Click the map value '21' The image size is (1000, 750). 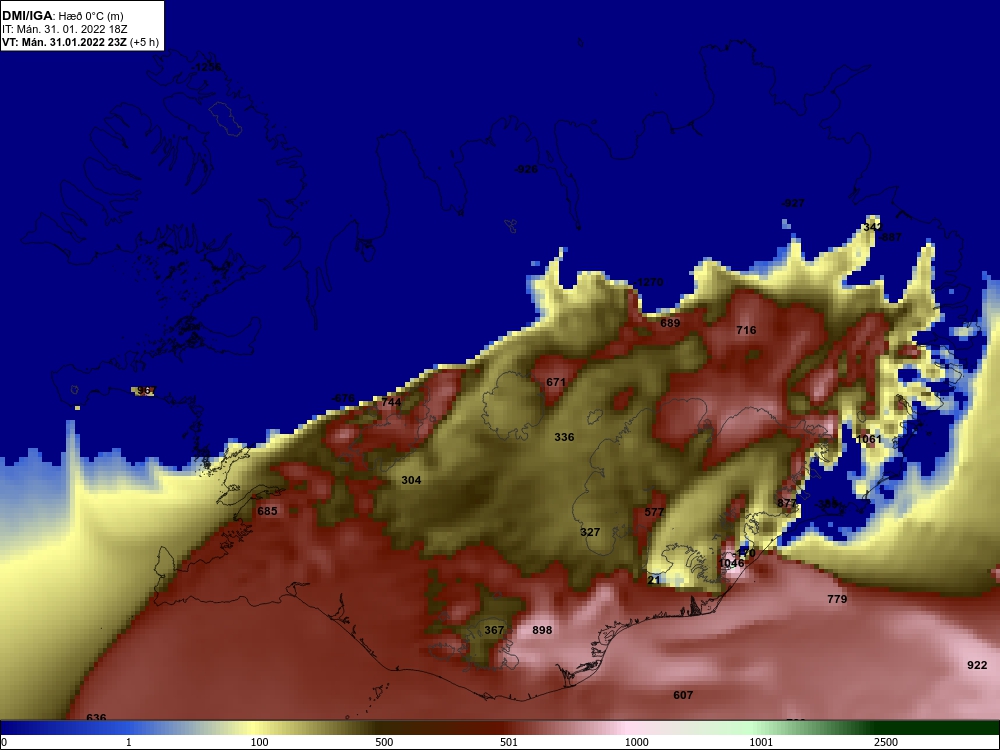[x=654, y=580]
